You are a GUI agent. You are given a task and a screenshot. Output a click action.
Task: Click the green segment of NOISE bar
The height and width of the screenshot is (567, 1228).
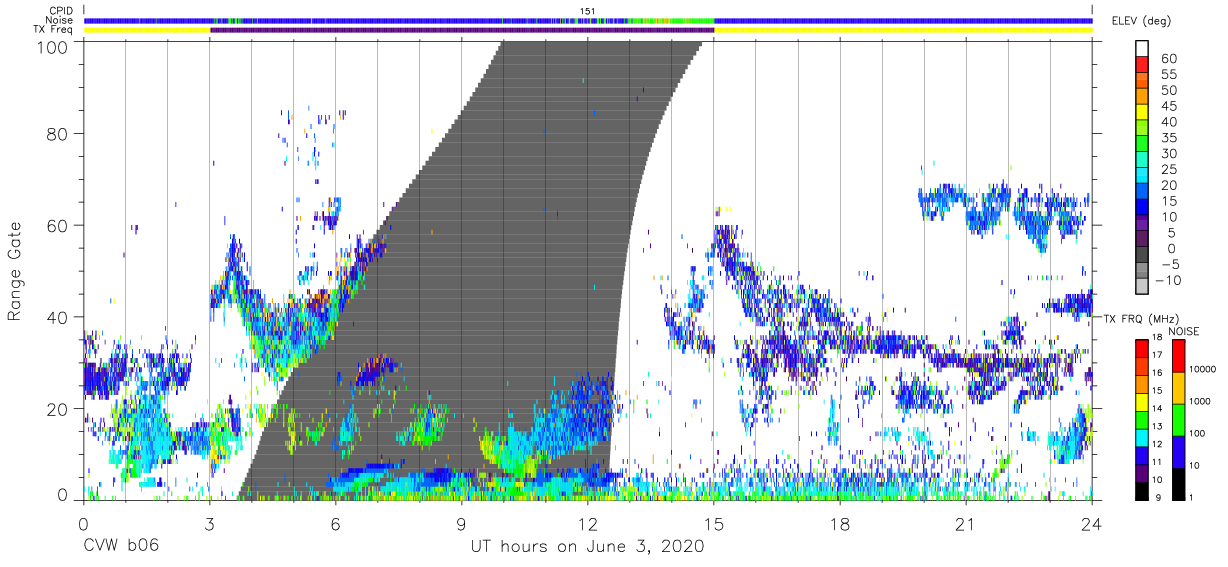(x=1179, y=419)
